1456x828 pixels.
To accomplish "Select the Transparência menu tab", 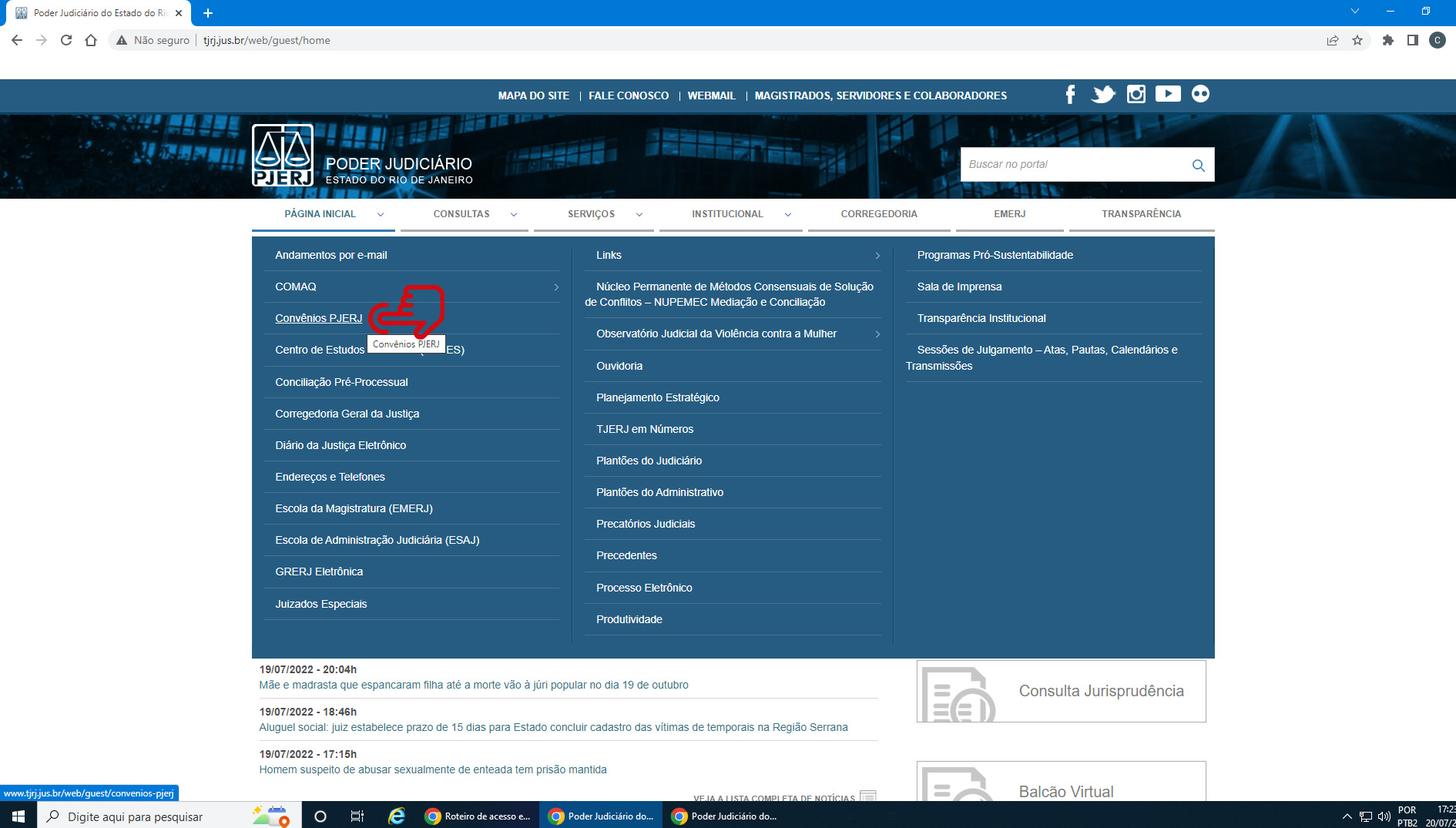I will click(x=1140, y=214).
